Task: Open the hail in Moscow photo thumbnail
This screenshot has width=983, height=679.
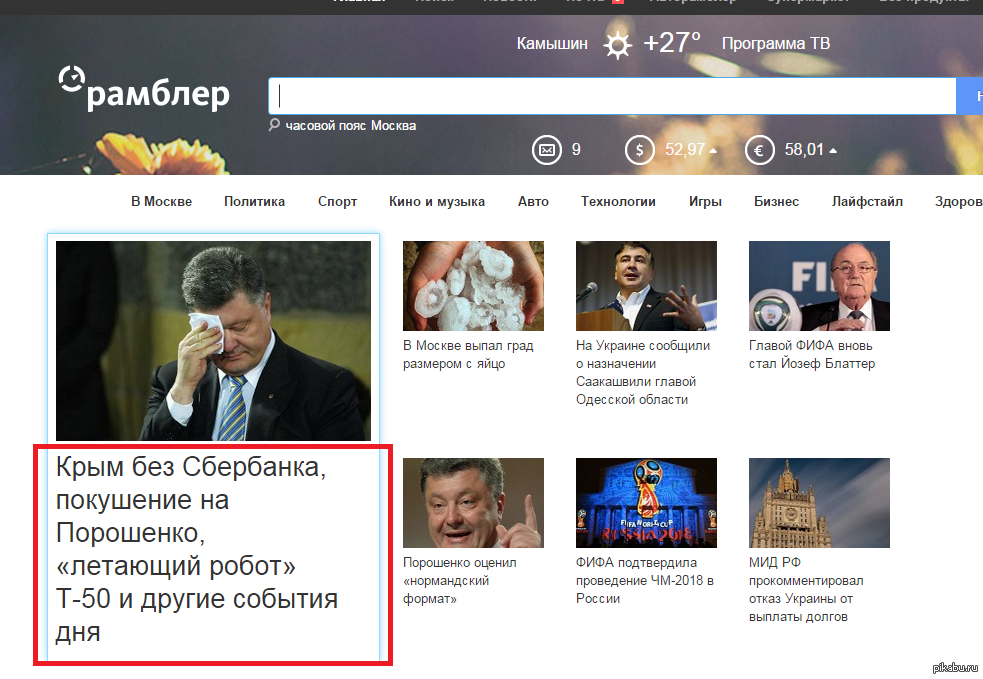Action: [x=473, y=286]
